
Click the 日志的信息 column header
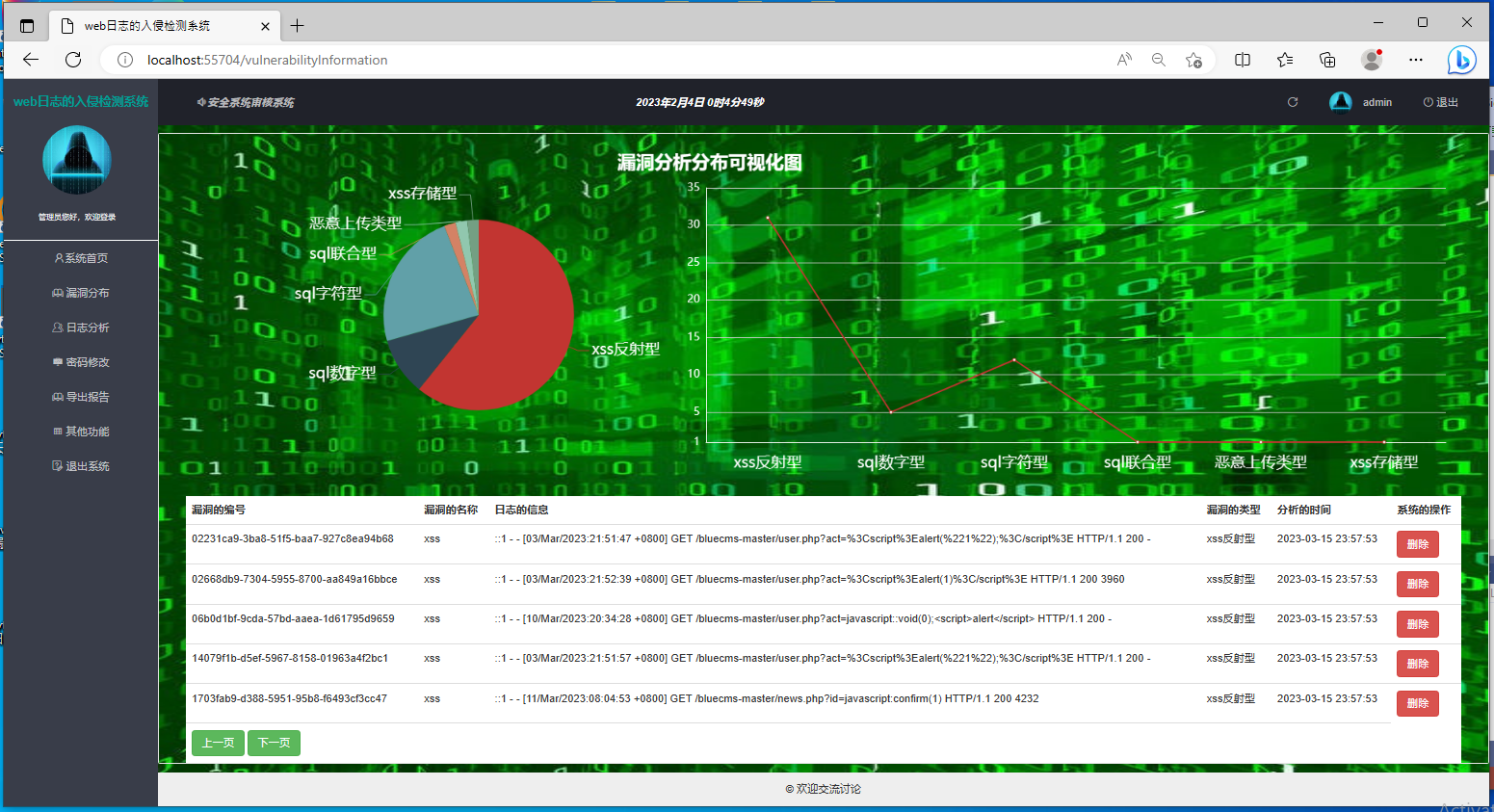[x=521, y=510]
